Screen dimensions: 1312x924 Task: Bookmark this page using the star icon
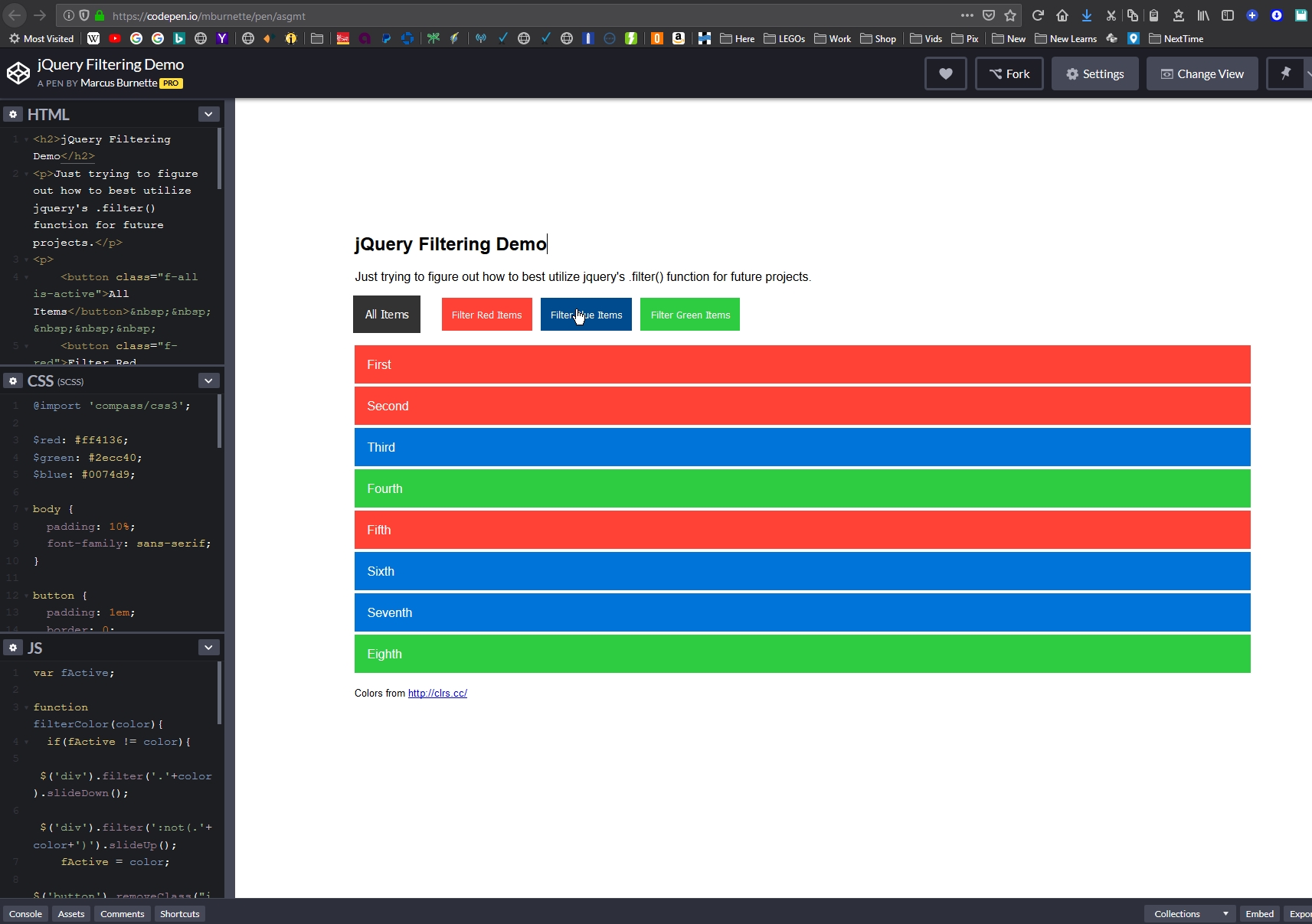1010,15
